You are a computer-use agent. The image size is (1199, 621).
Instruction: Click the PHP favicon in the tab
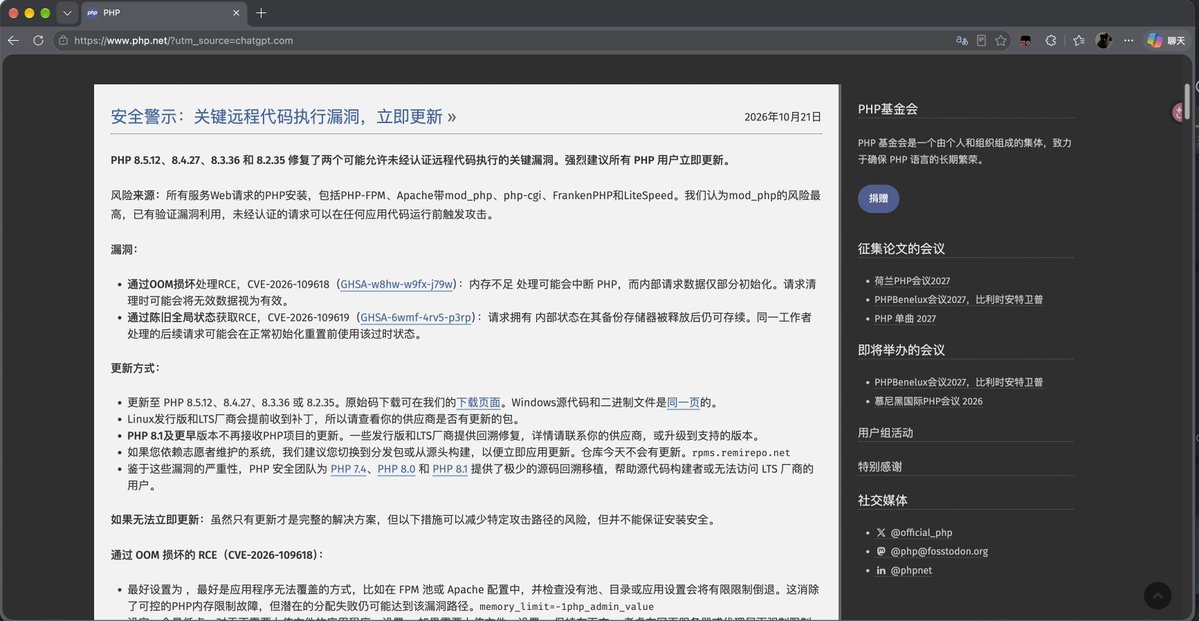93,13
